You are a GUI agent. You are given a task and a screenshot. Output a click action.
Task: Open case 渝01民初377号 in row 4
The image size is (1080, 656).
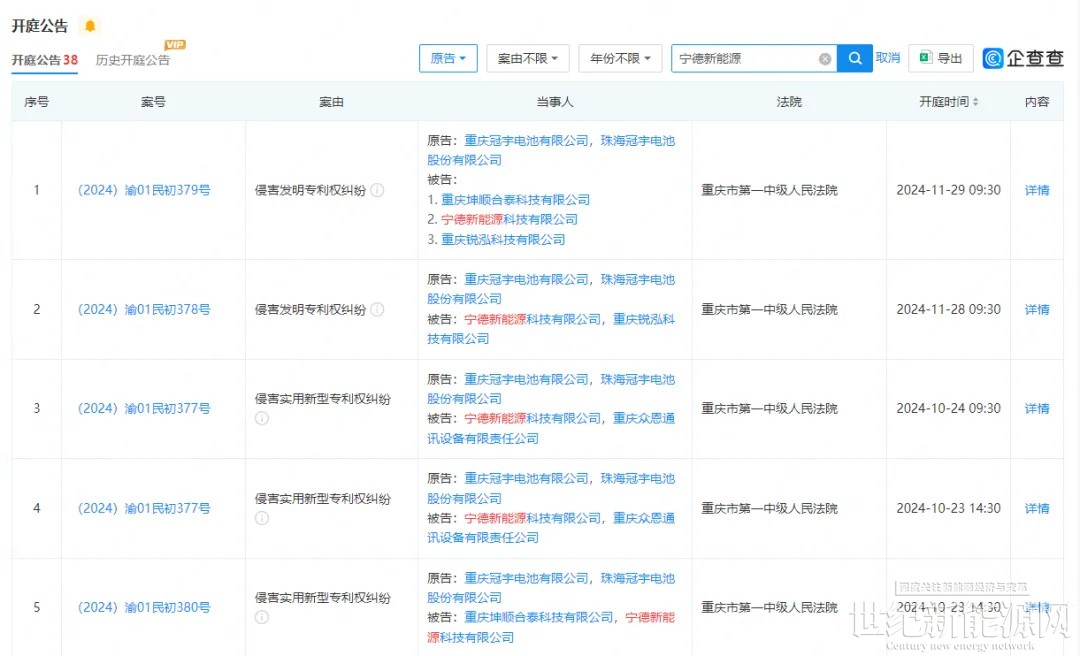(144, 509)
